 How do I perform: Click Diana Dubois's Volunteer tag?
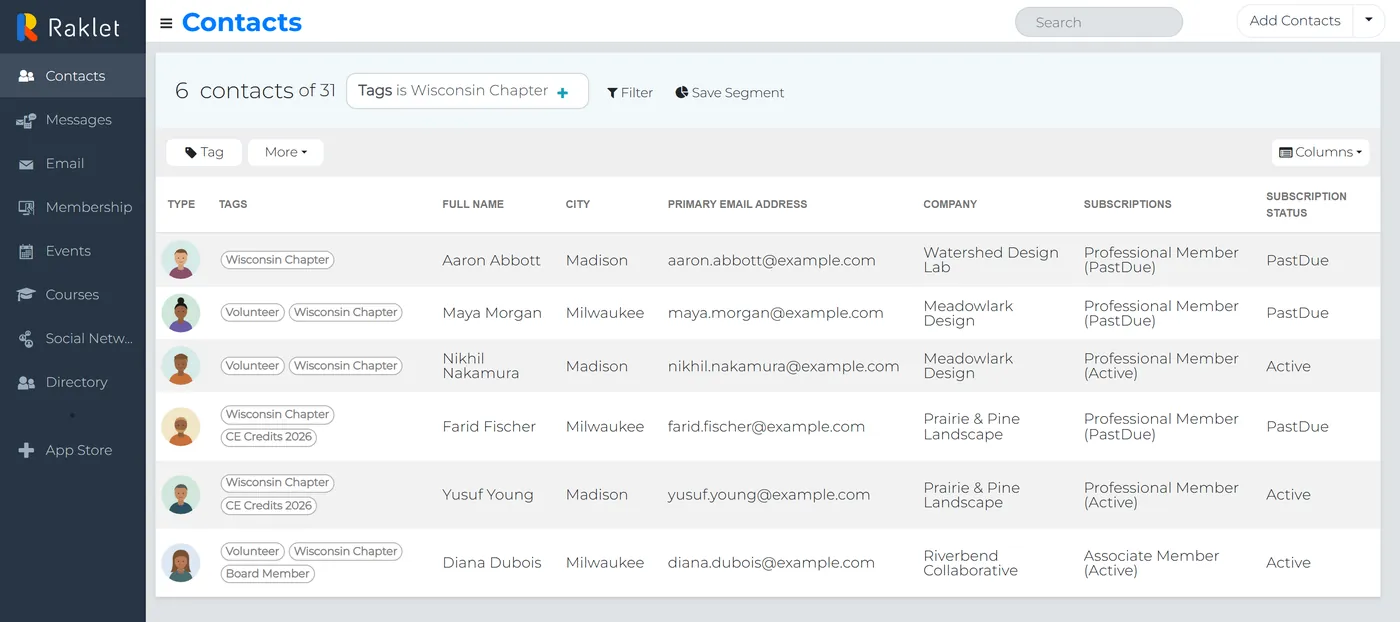(252, 551)
